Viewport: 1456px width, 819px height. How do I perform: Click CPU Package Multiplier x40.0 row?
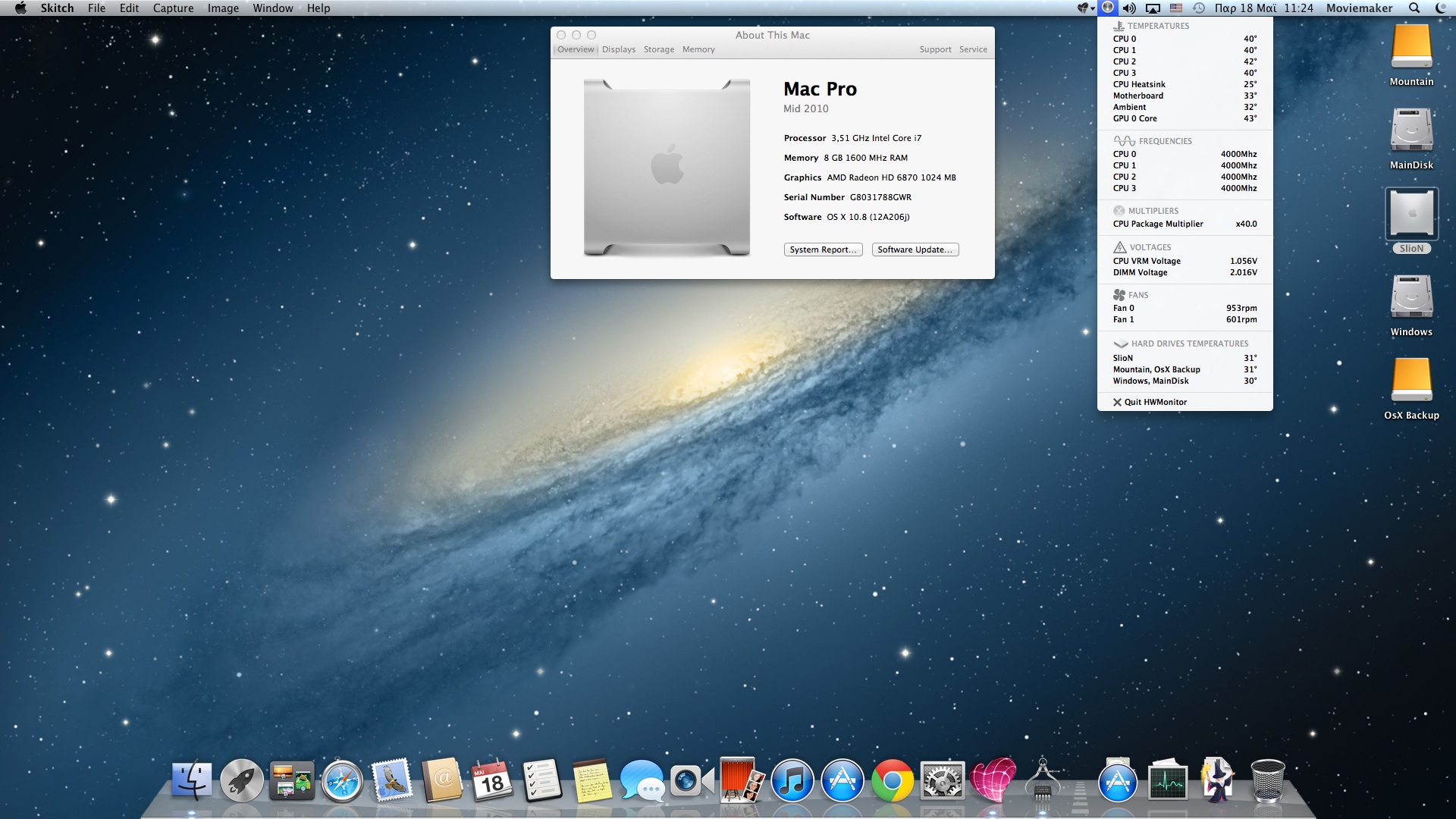point(1185,224)
